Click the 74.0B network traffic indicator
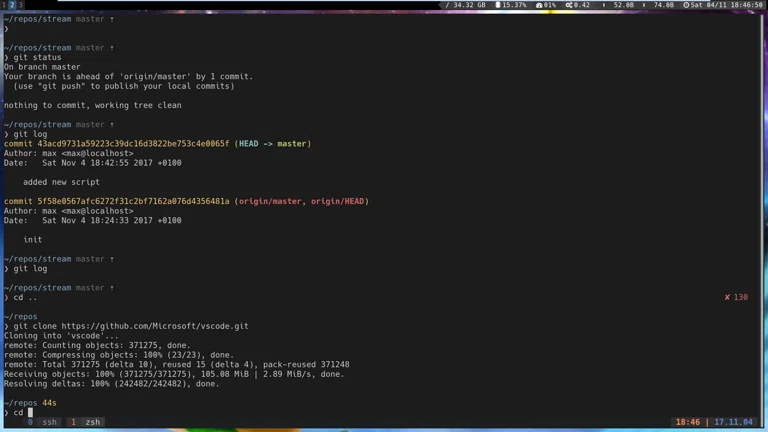768x432 pixels. [x=658, y=5]
